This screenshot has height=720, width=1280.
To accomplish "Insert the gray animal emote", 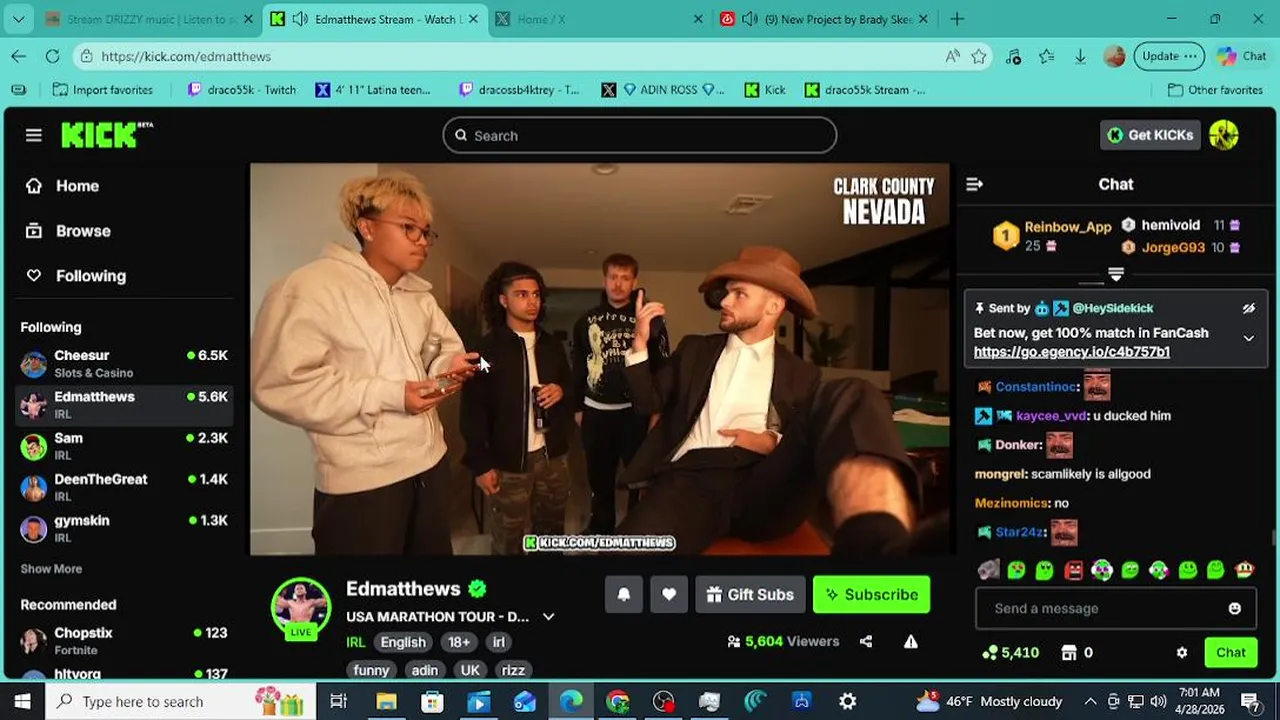I will [988, 570].
